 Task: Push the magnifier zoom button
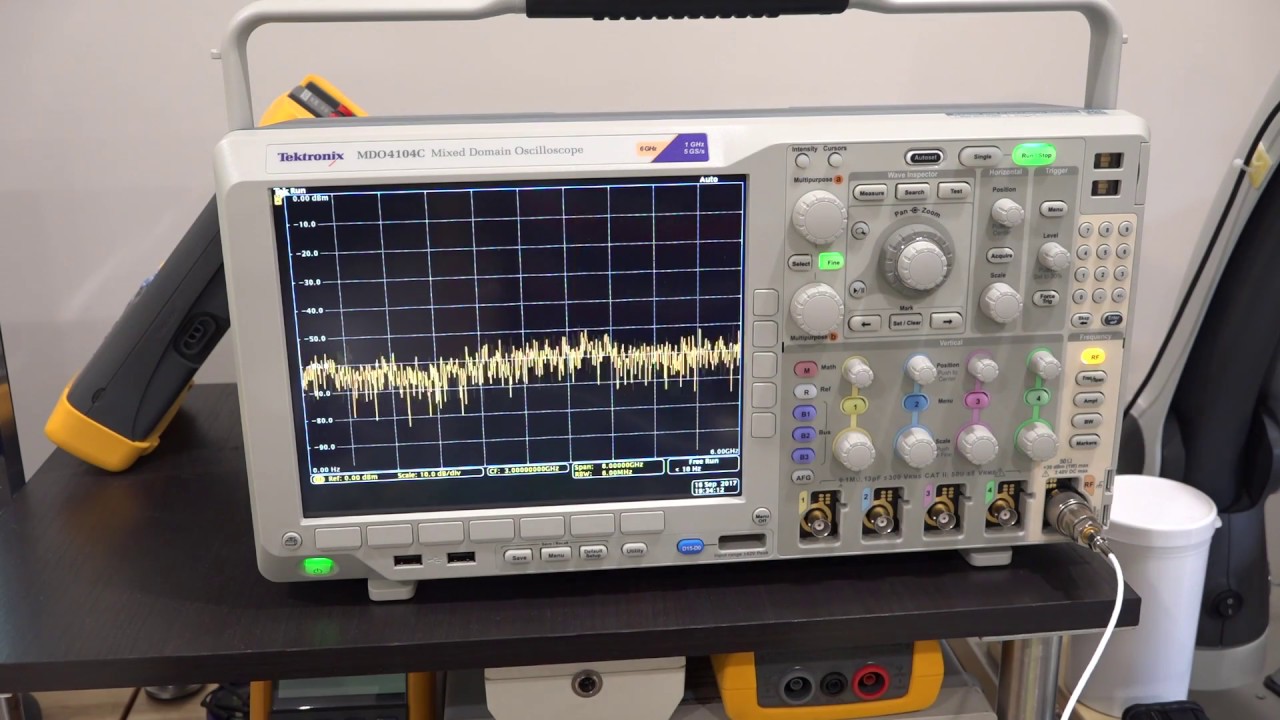pos(861,231)
